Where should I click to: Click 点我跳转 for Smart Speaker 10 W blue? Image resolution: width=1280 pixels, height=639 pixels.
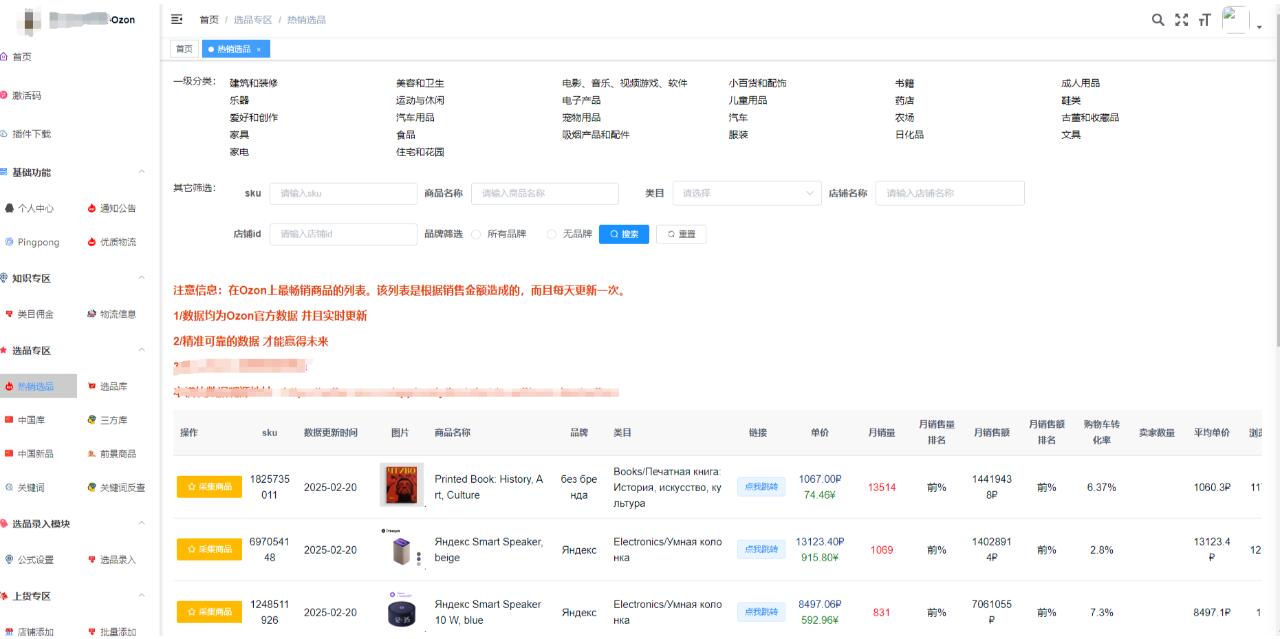(x=760, y=612)
